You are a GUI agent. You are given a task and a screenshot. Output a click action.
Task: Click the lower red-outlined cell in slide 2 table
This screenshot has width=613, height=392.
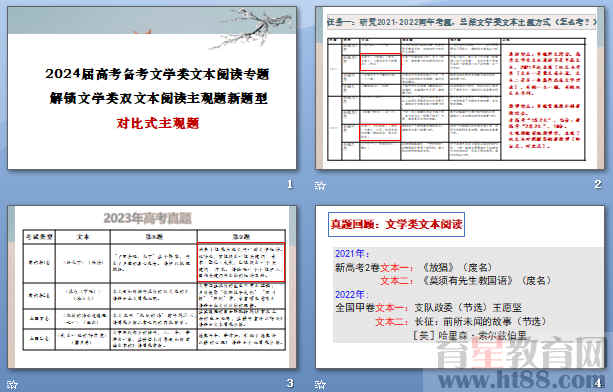pos(380,132)
